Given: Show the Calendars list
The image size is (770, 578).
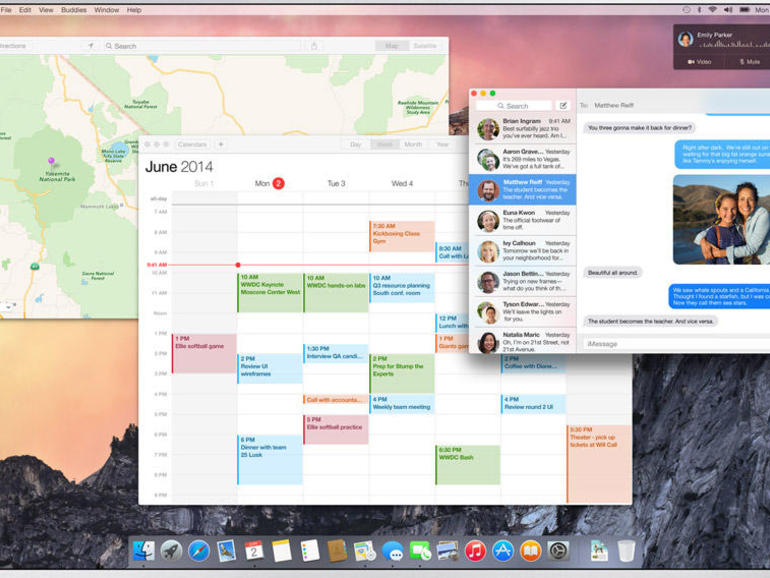Looking at the screenshot, I should tap(192, 145).
